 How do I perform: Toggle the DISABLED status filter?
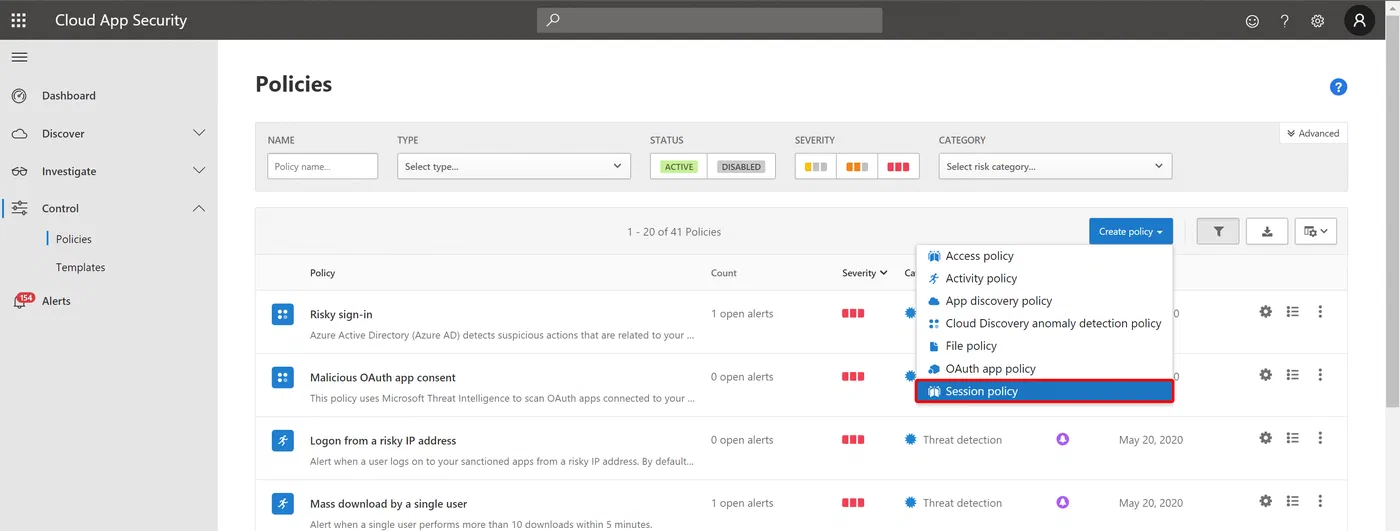click(x=741, y=167)
